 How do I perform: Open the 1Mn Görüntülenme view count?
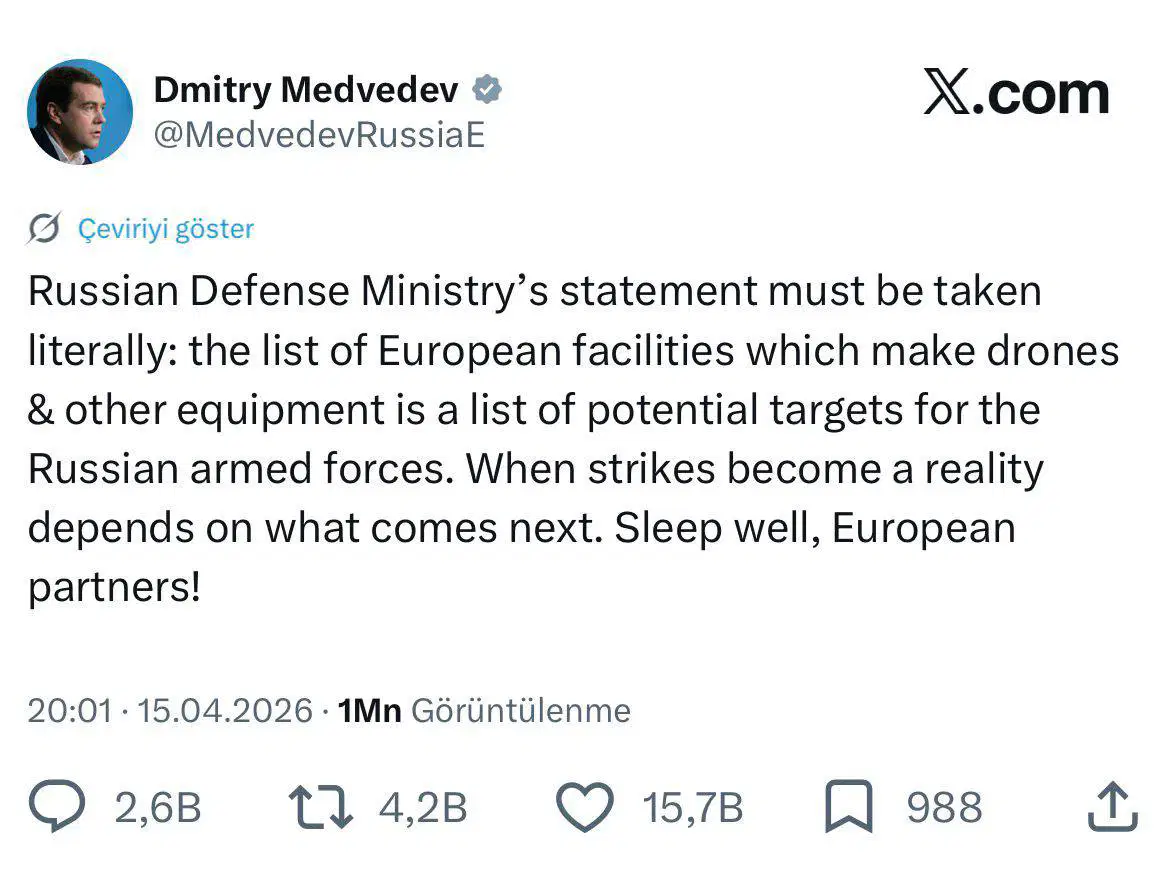tap(485, 711)
